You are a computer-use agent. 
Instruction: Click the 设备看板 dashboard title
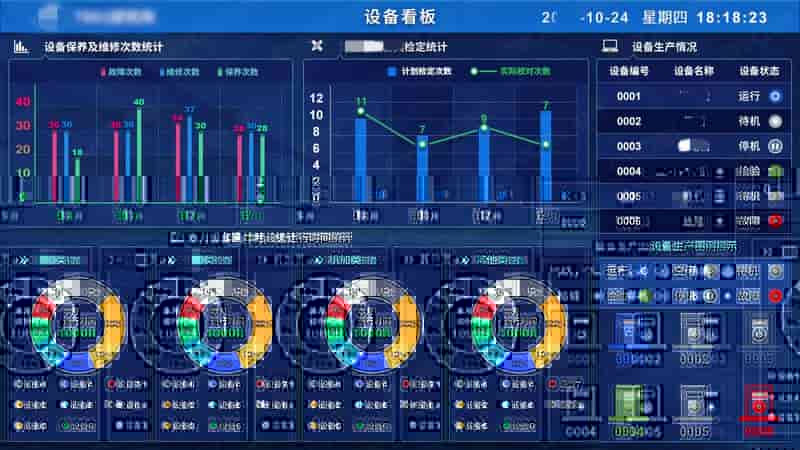coord(400,17)
